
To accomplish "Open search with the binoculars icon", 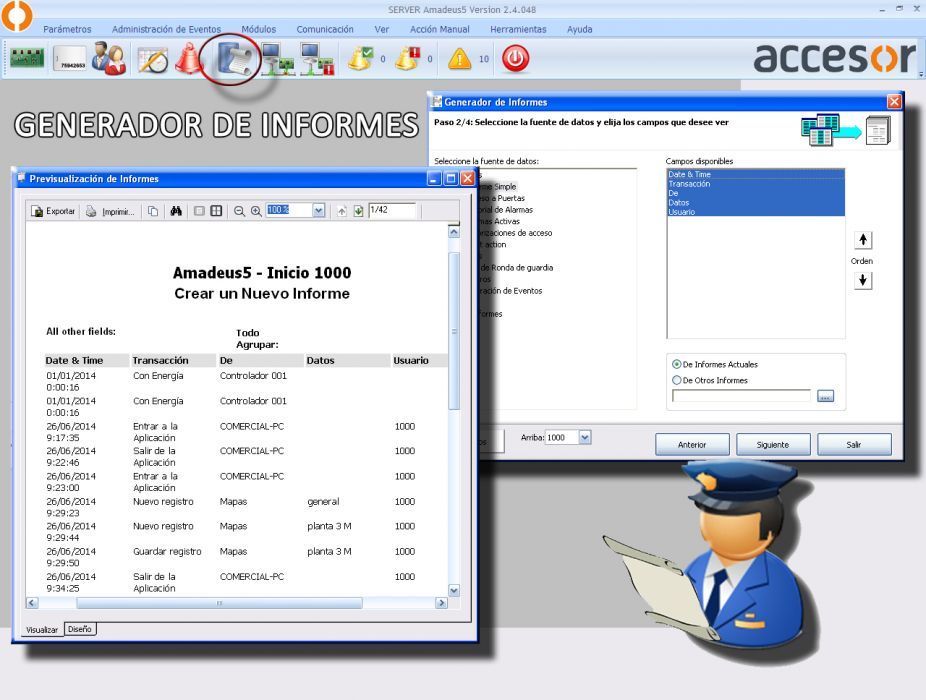I will [x=176, y=211].
